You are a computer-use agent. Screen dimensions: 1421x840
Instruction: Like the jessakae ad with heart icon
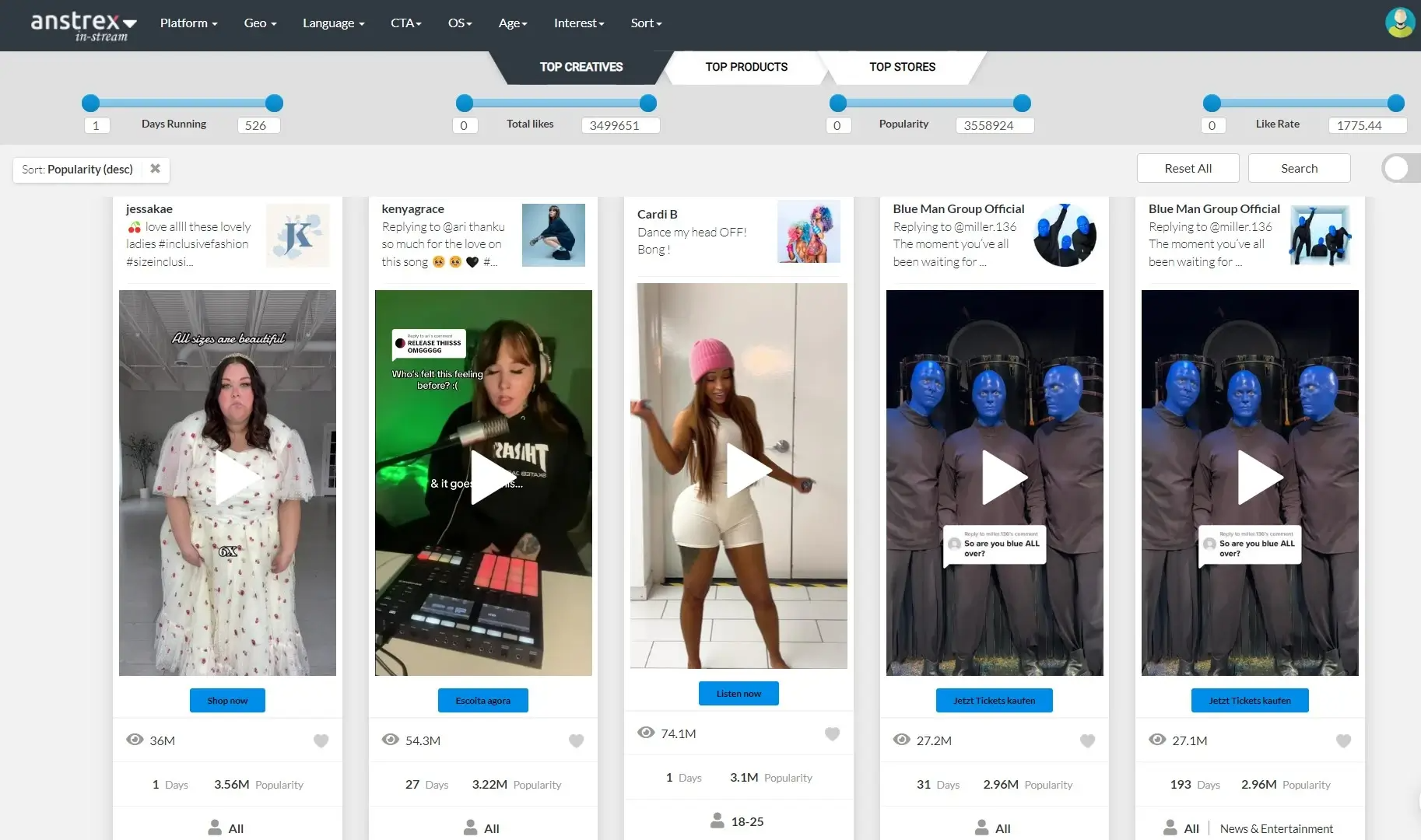point(321,740)
